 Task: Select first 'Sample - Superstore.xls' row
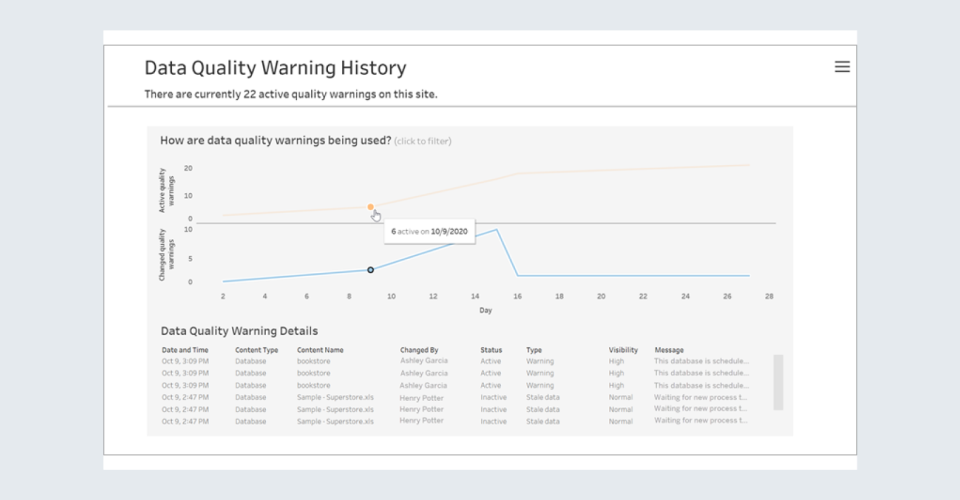coord(335,397)
